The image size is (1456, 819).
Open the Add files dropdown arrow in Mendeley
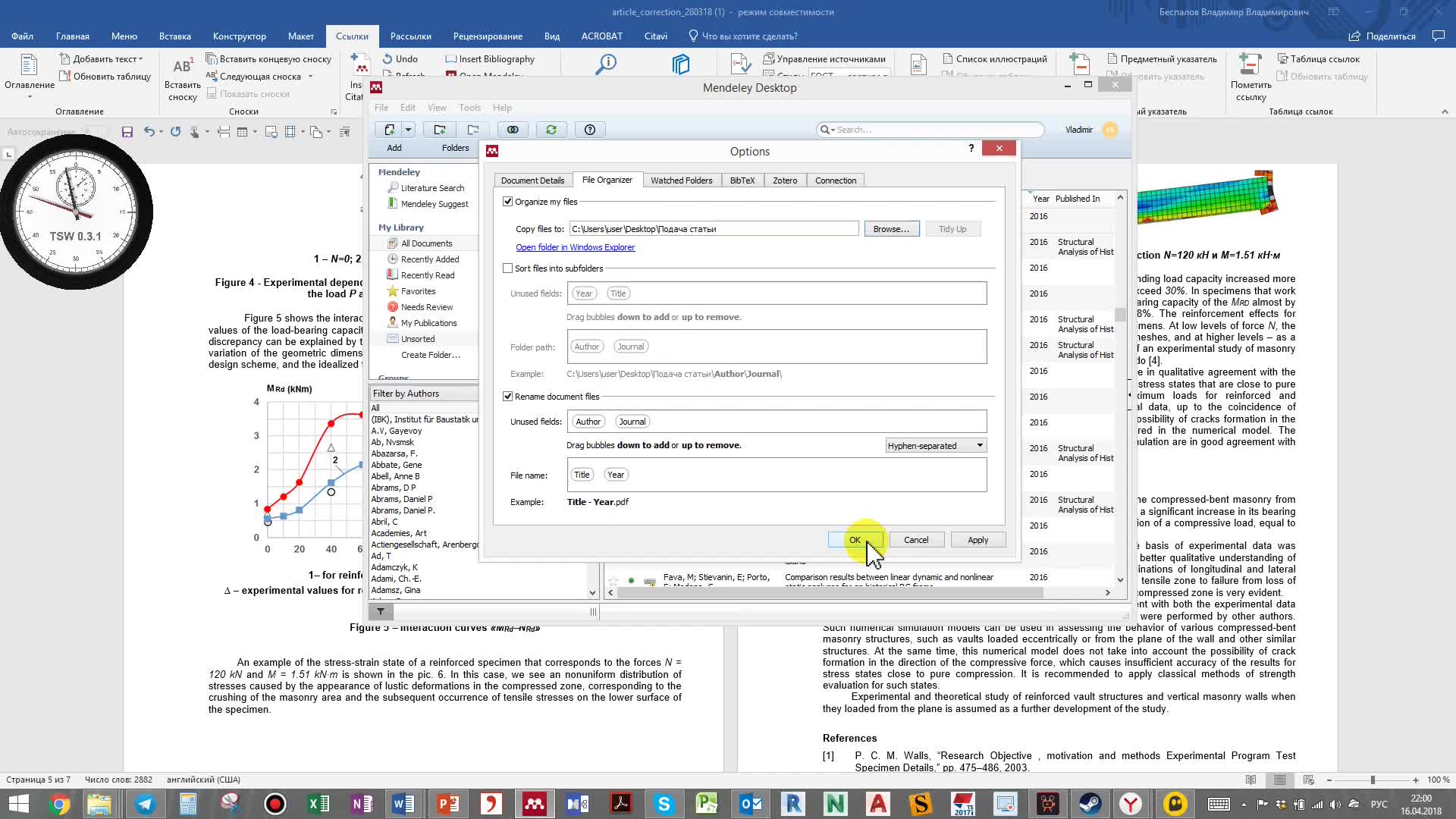point(408,130)
